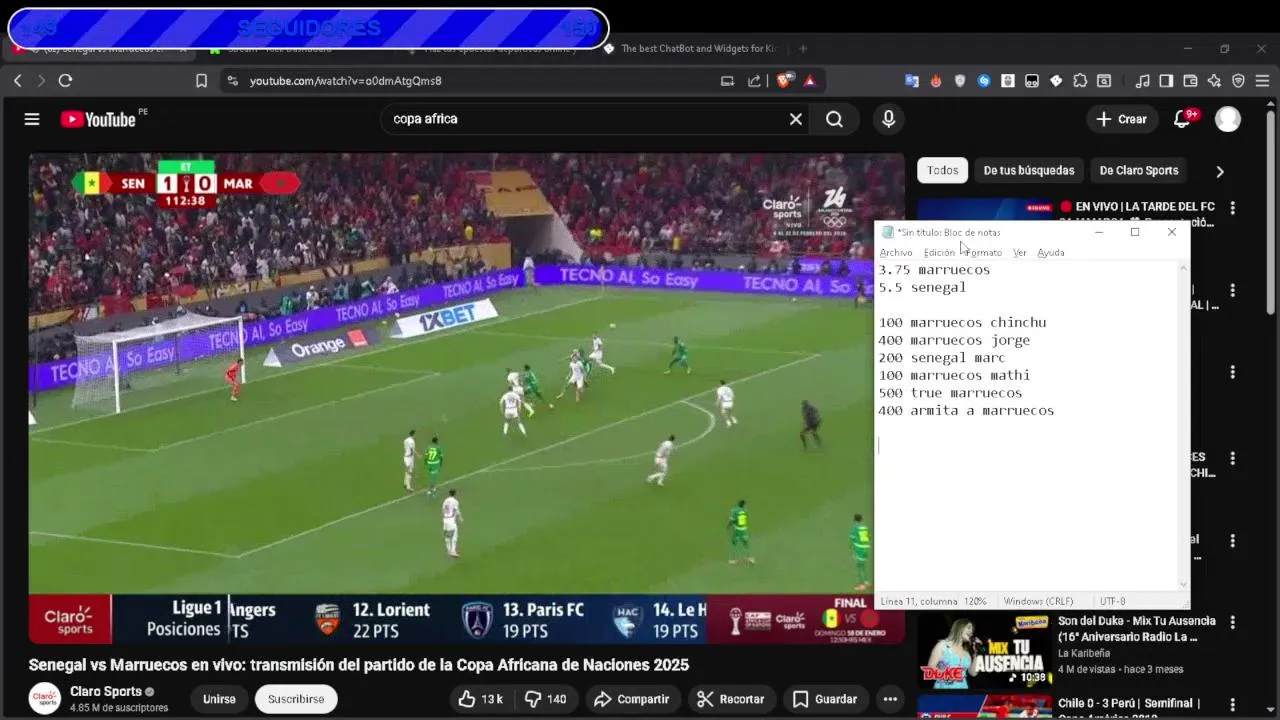Open the Ver menu in Notepad
The height and width of the screenshot is (720, 1280).
(1019, 252)
